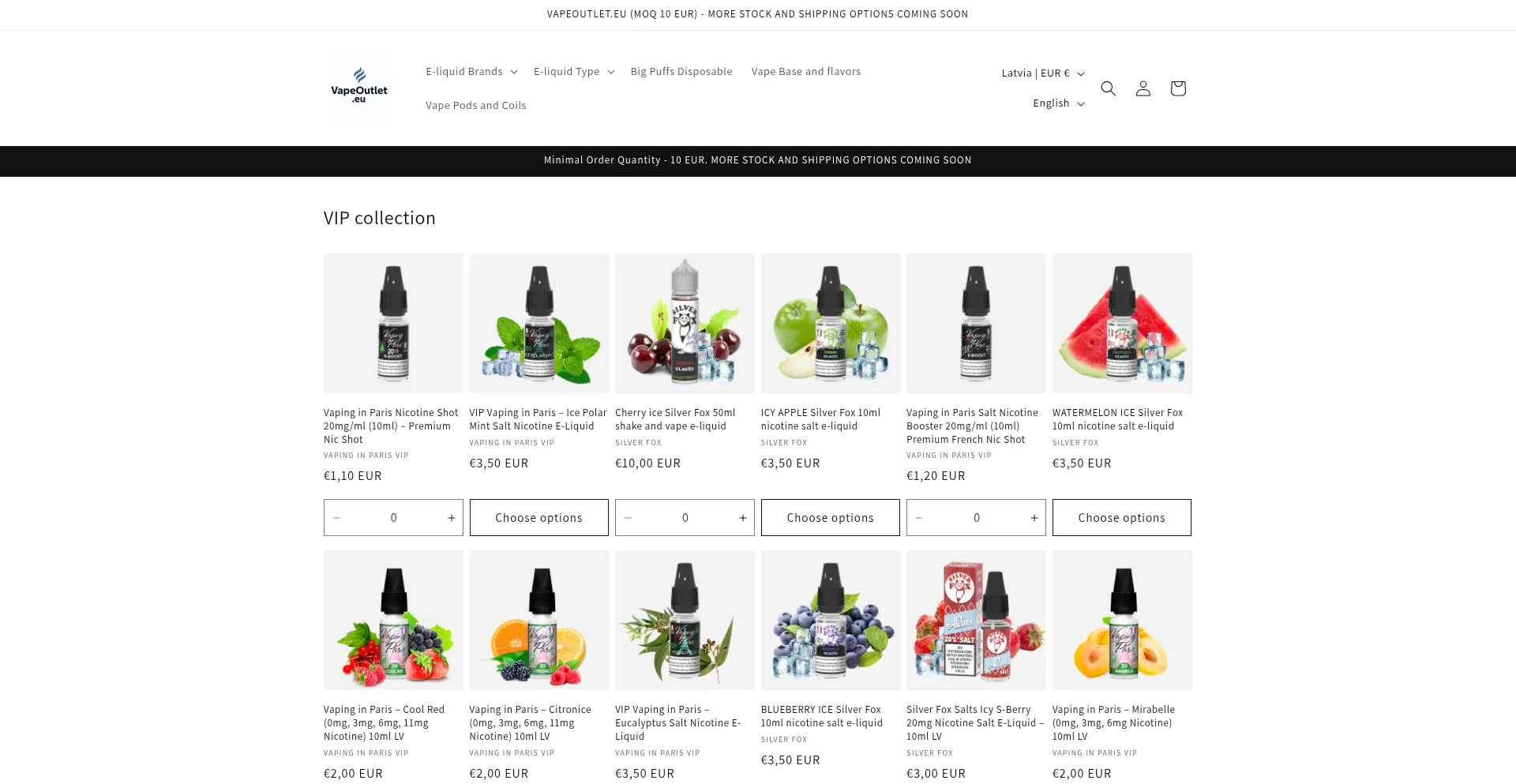Go to Big Puffs Disposable page

(681, 71)
